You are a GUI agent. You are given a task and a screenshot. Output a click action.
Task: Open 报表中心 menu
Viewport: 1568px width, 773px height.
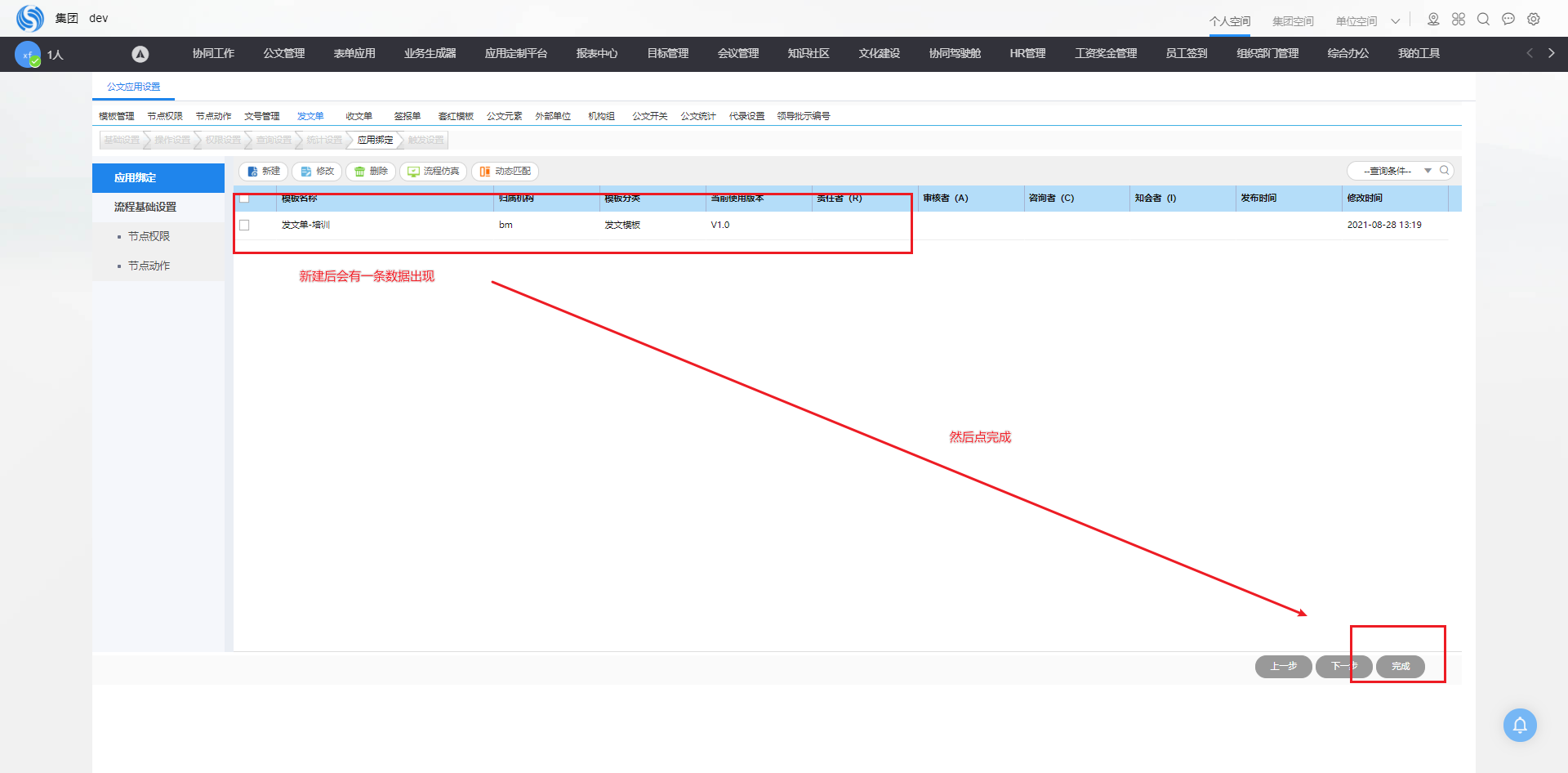point(597,54)
